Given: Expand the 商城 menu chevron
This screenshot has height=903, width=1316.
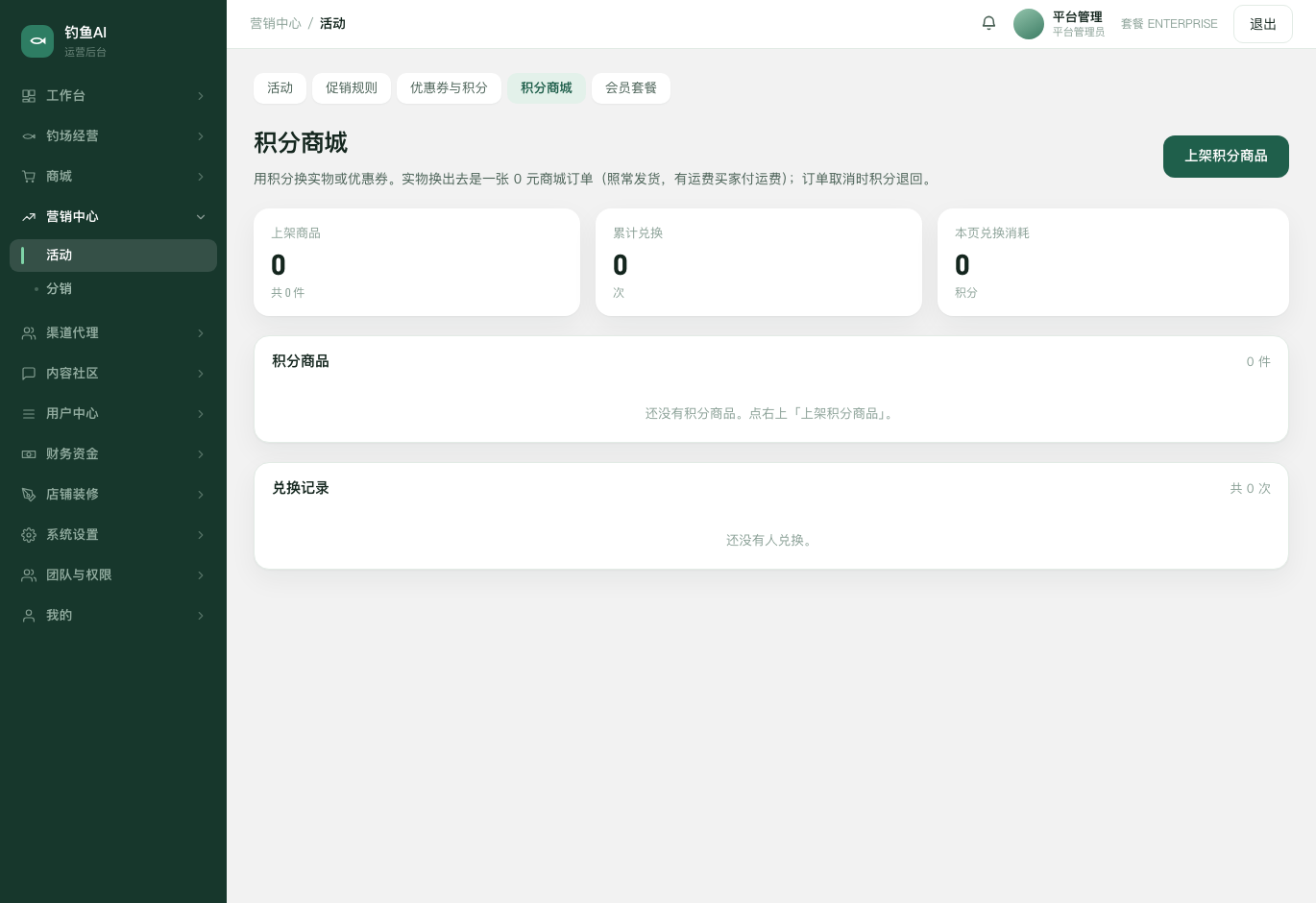Looking at the screenshot, I should point(201,177).
